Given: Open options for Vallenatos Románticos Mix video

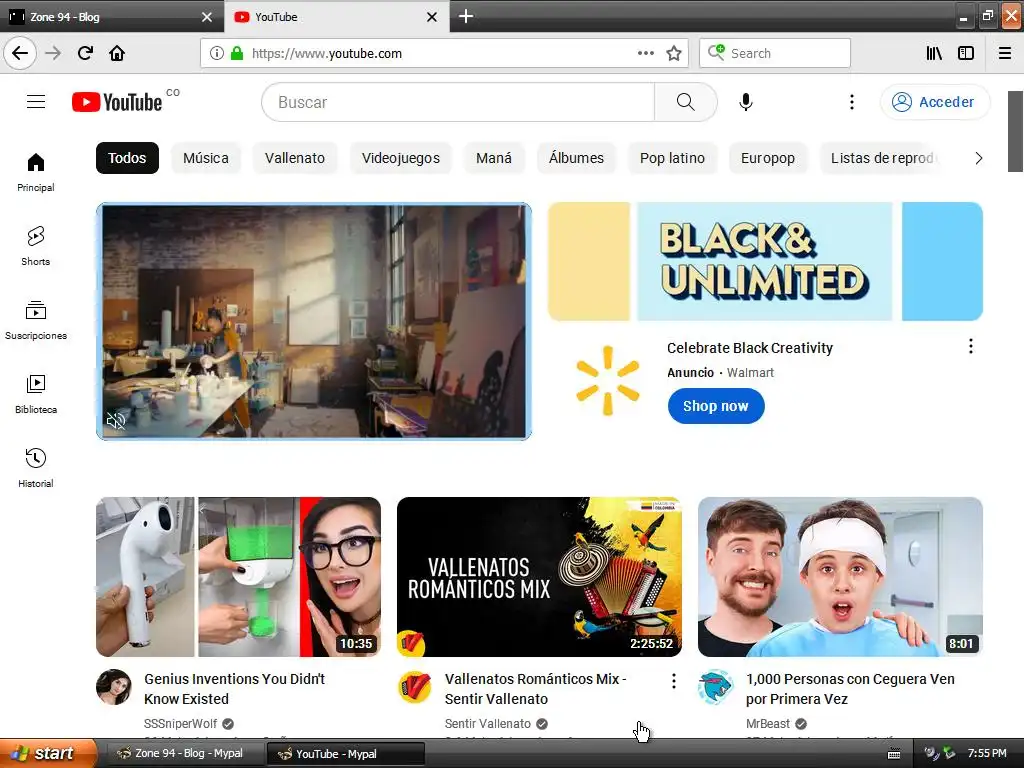Looking at the screenshot, I should tap(673, 681).
